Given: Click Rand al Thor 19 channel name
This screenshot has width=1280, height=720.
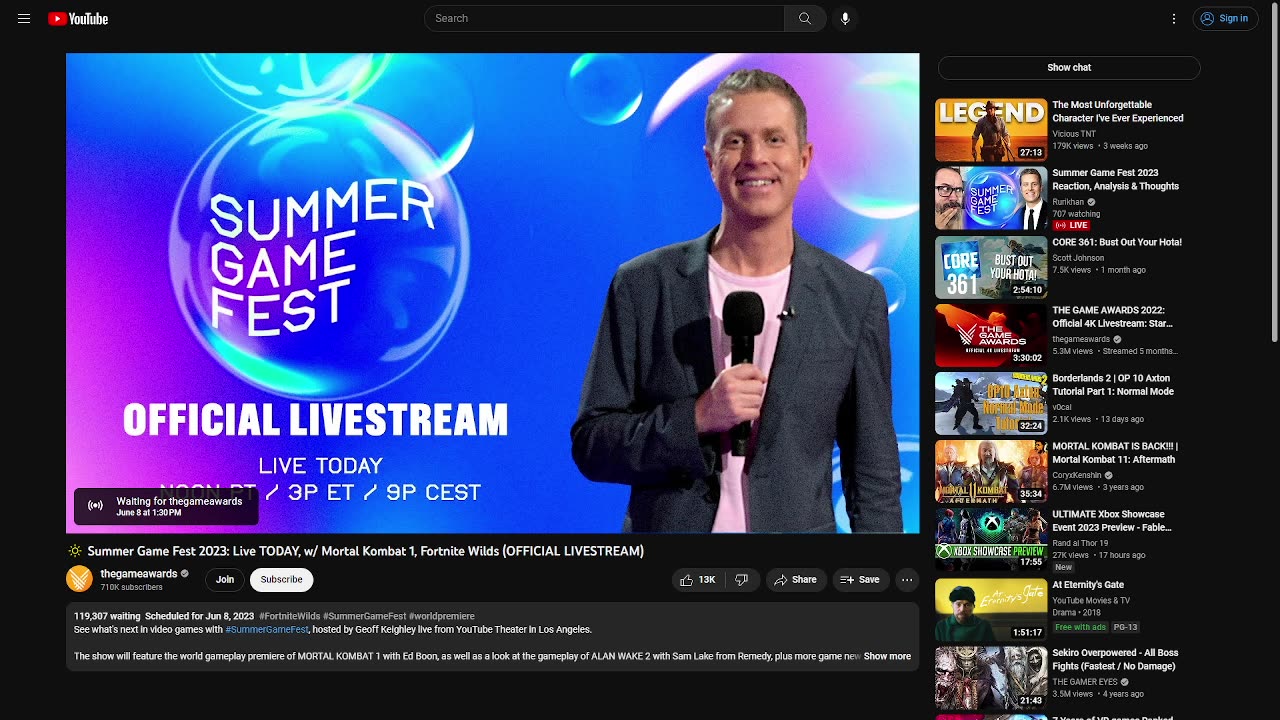Looking at the screenshot, I should (x=1080, y=543).
